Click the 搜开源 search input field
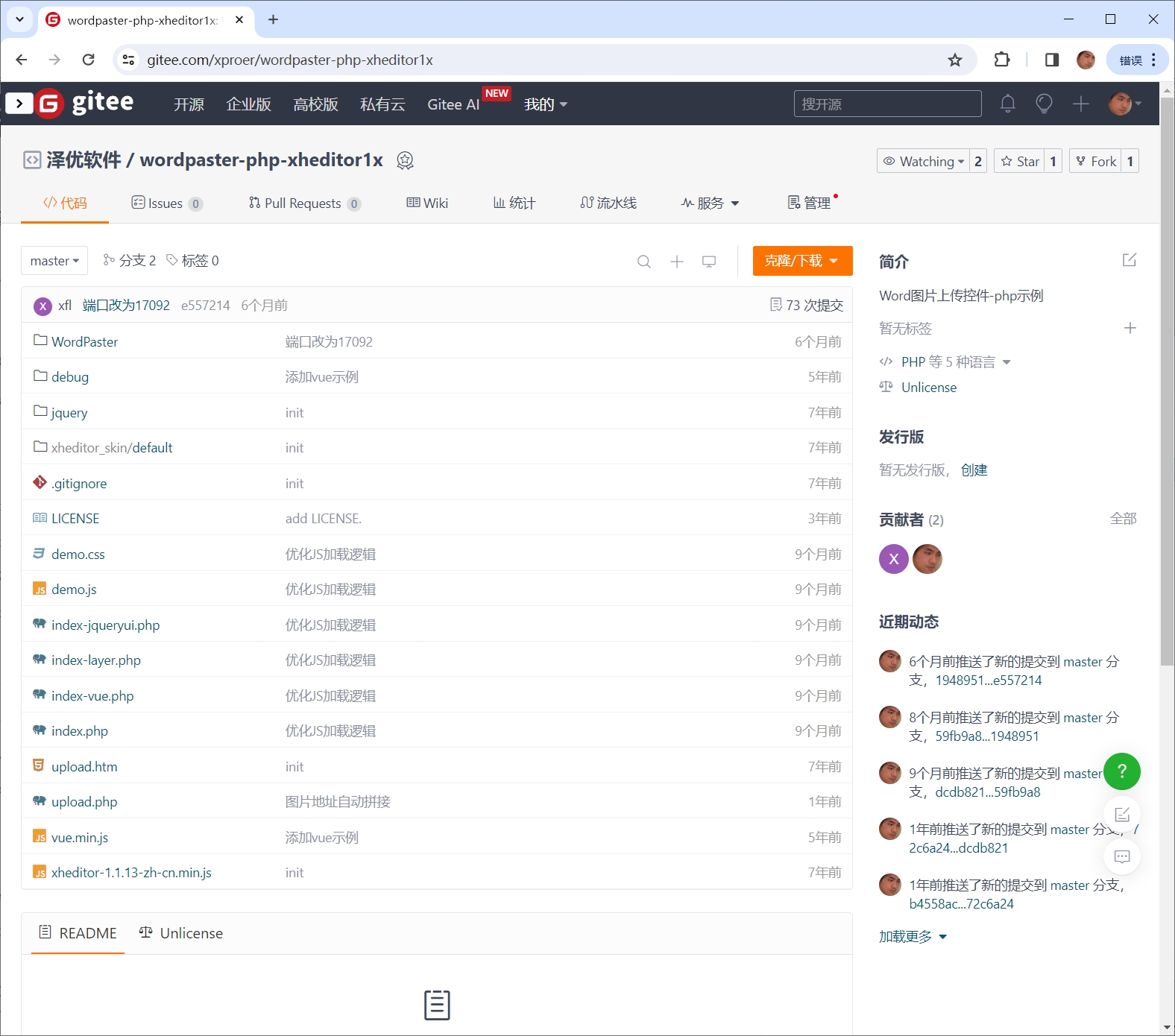Screen dimensions: 1175x1036 point(887,104)
